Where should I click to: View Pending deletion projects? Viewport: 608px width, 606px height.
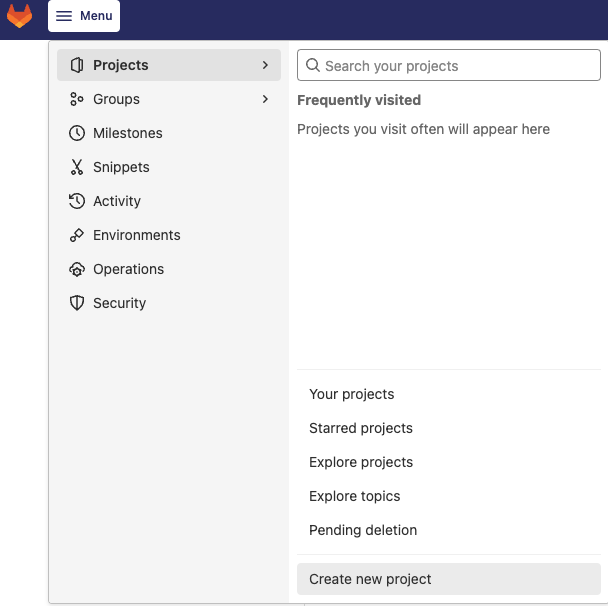click(363, 530)
